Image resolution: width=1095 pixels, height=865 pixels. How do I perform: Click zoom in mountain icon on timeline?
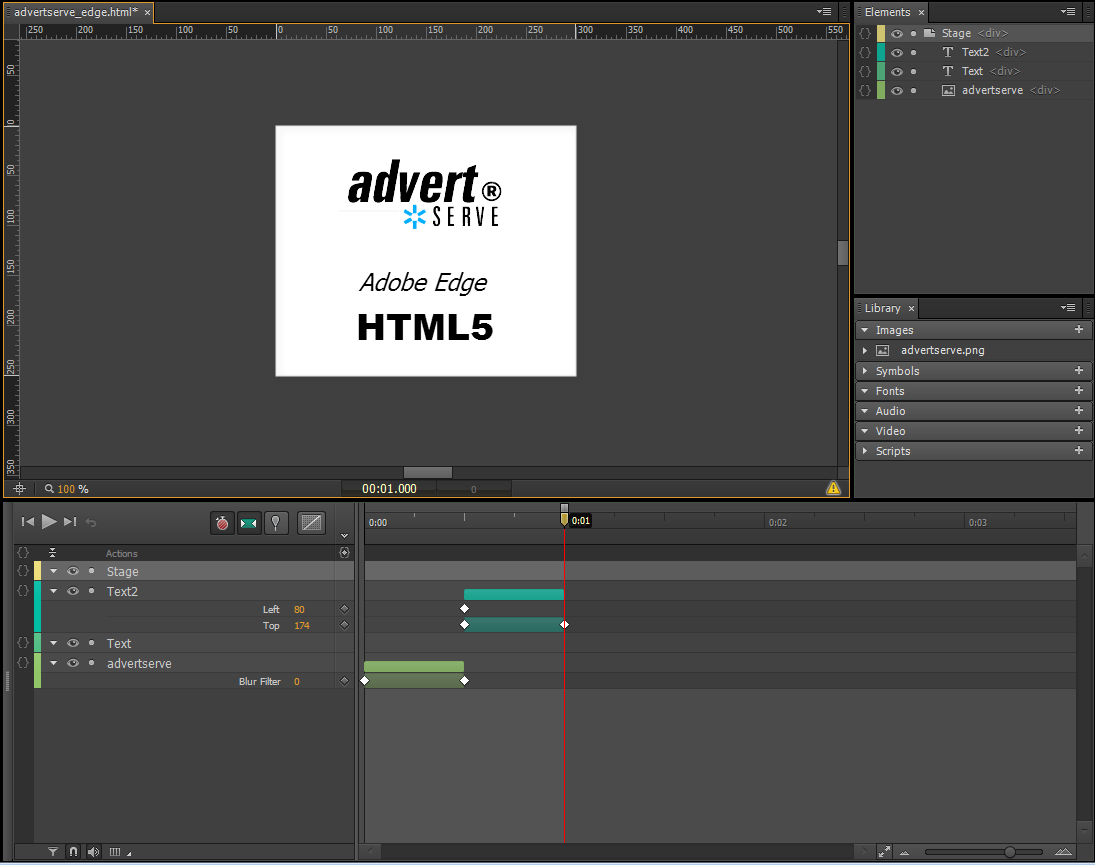click(1064, 852)
